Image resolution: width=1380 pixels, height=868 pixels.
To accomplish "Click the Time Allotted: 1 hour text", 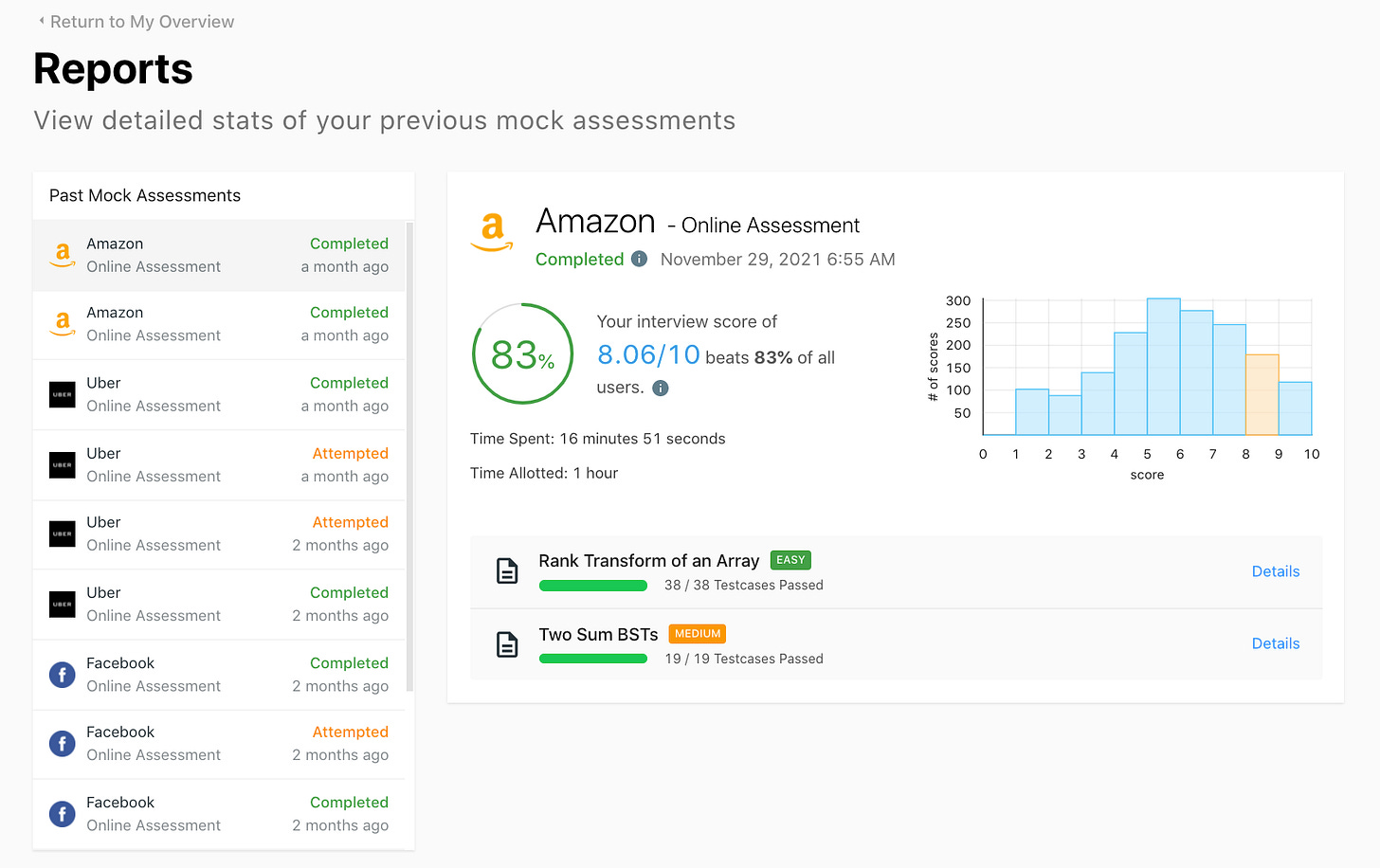I will [544, 473].
